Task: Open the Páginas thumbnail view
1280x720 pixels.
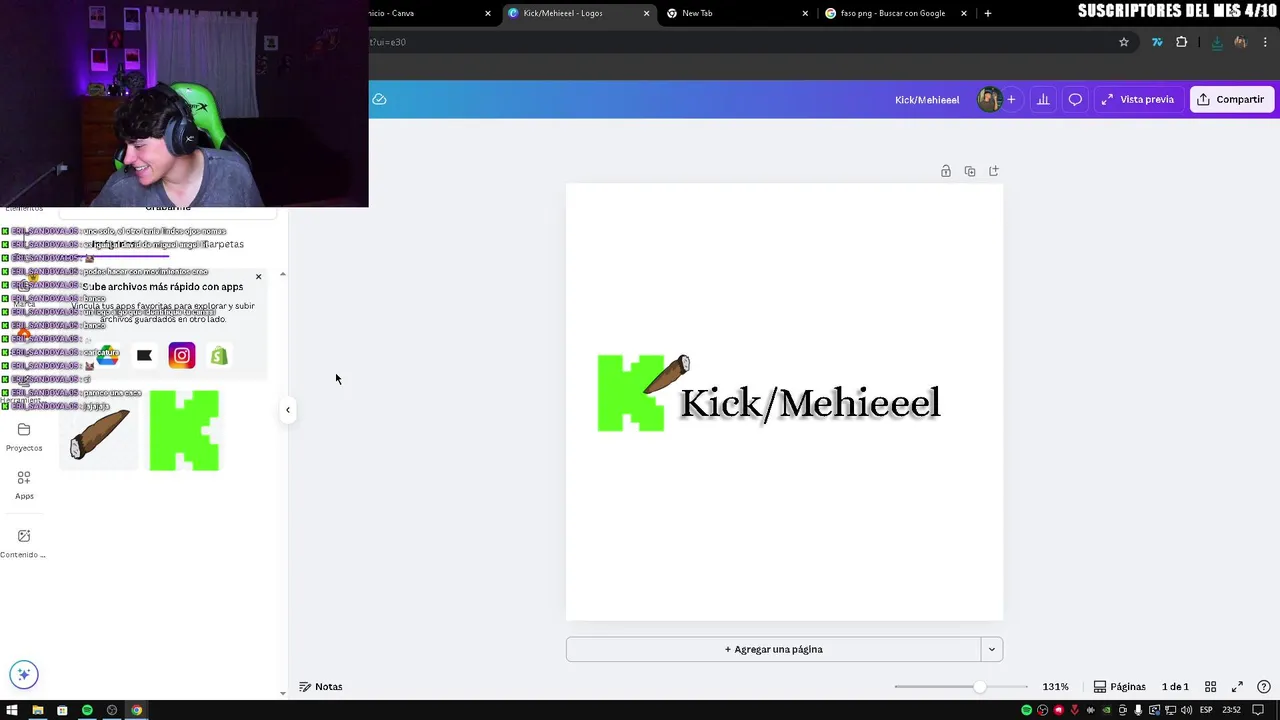Action: [1119, 687]
